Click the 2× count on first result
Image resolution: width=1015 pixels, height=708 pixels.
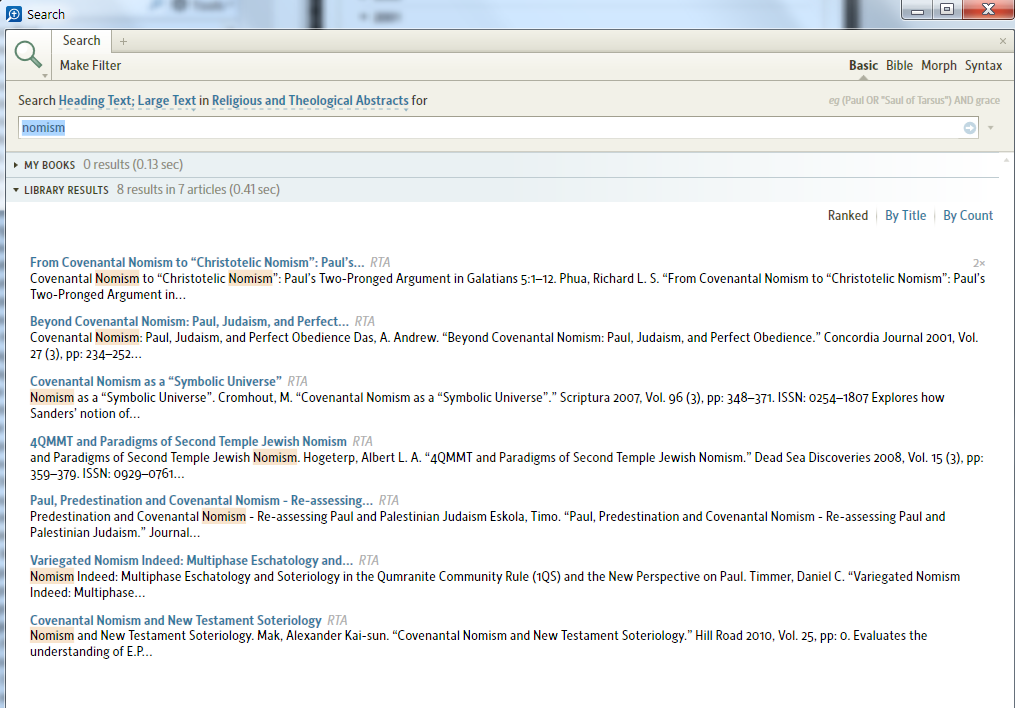pyautogui.click(x=979, y=263)
